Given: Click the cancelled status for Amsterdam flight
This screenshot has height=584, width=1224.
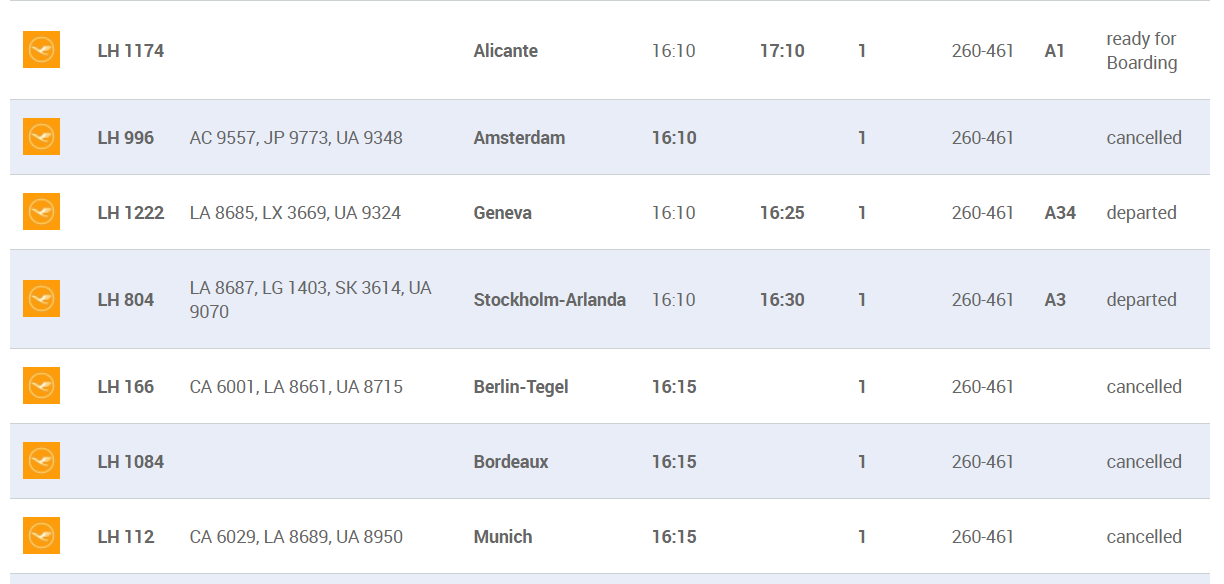Looking at the screenshot, I should 1144,138.
